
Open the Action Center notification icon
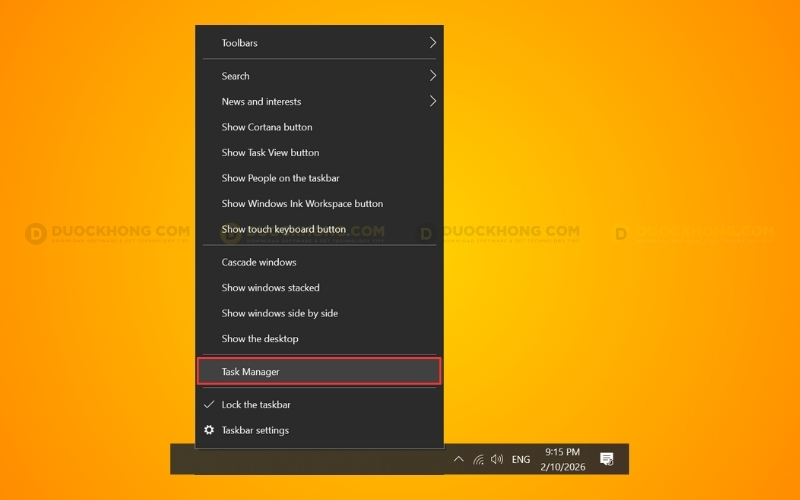pos(606,459)
